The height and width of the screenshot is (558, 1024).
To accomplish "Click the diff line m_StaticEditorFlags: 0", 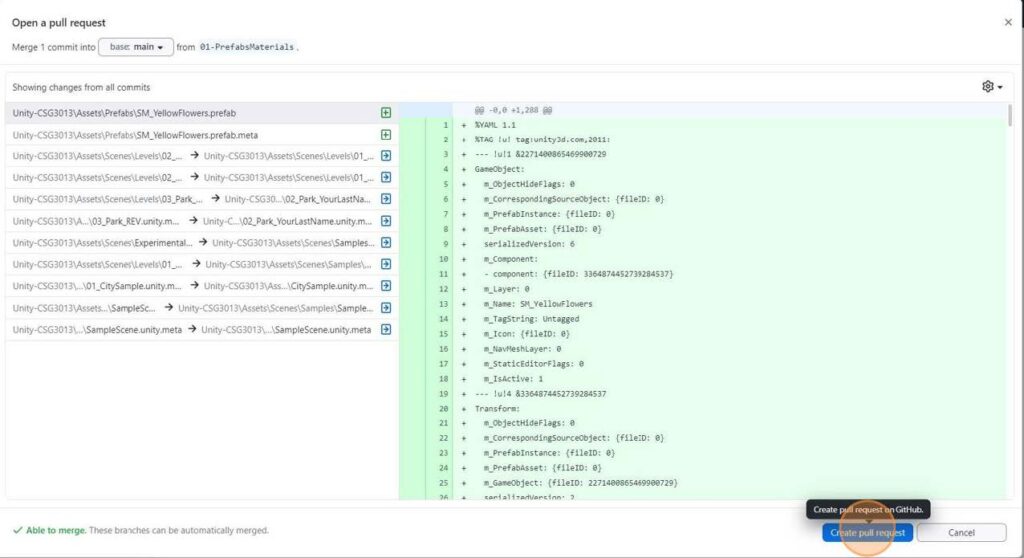I will [x=534, y=364].
